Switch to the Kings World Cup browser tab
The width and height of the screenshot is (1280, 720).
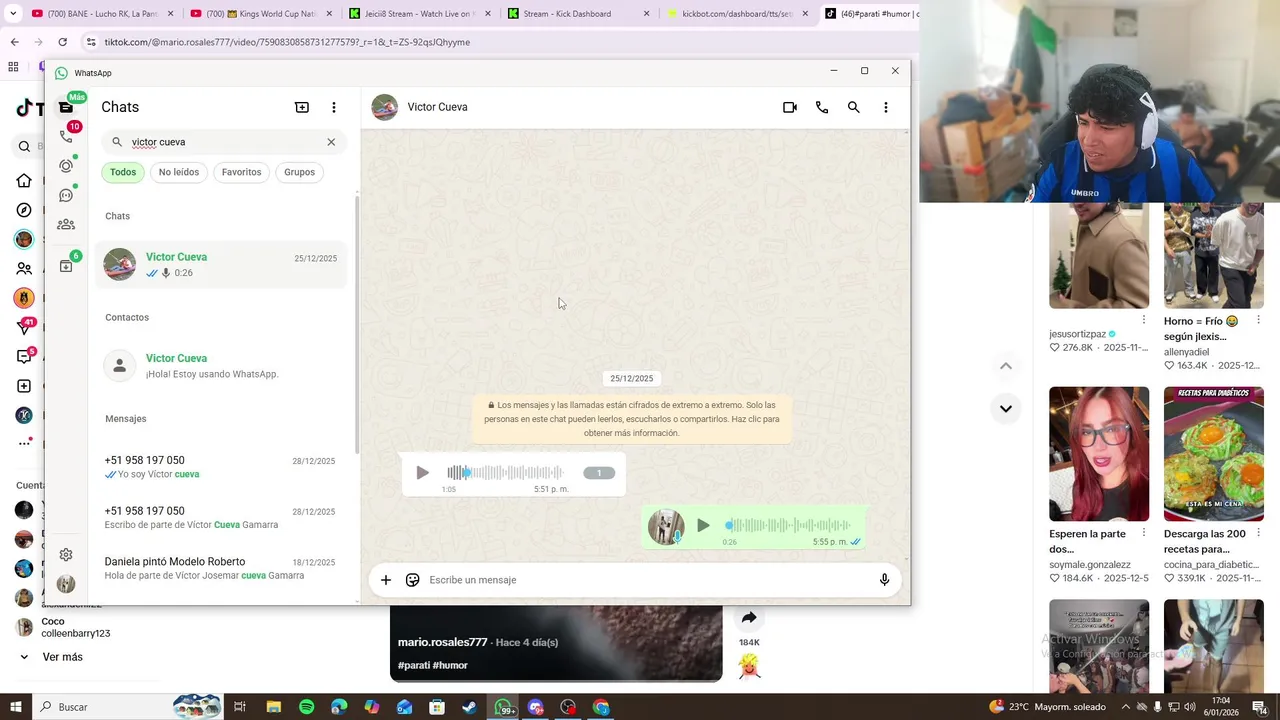pyautogui.click(x=259, y=14)
